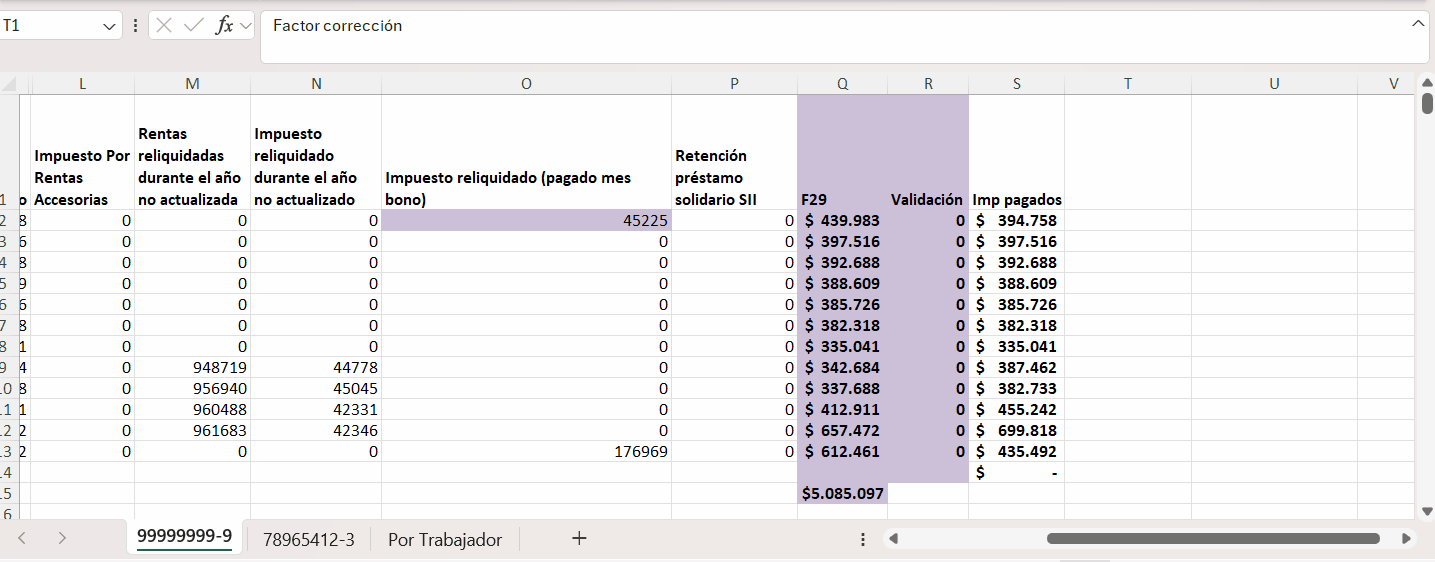Select the F29 total cell $5.085.097
Image resolution: width=1435 pixels, height=562 pixels.
(x=843, y=493)
